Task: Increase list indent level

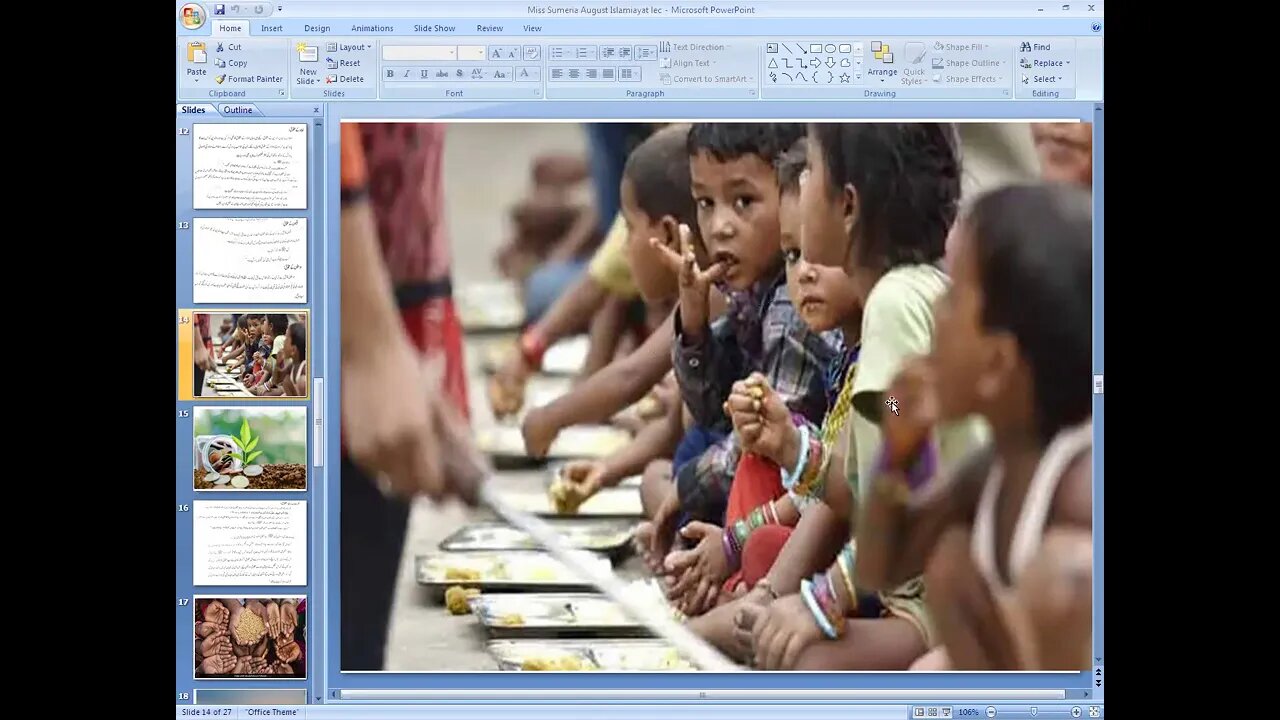Action: point(624,53)
